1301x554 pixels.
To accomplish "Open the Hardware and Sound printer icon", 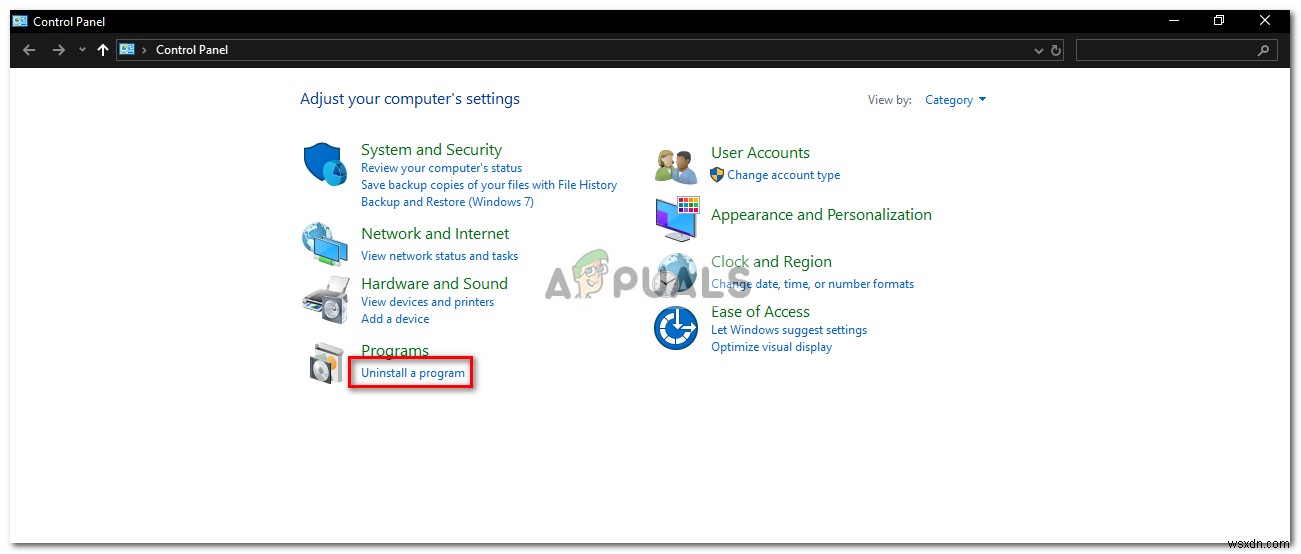I will point(324,299).
